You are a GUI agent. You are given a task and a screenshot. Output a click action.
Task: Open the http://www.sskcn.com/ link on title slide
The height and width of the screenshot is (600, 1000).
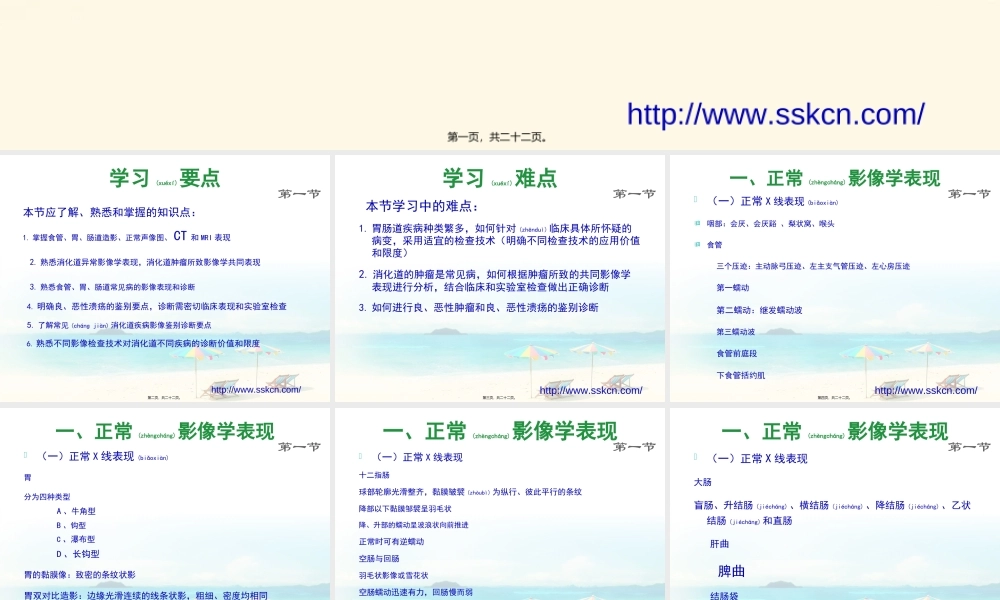click(x=774, y=113)
